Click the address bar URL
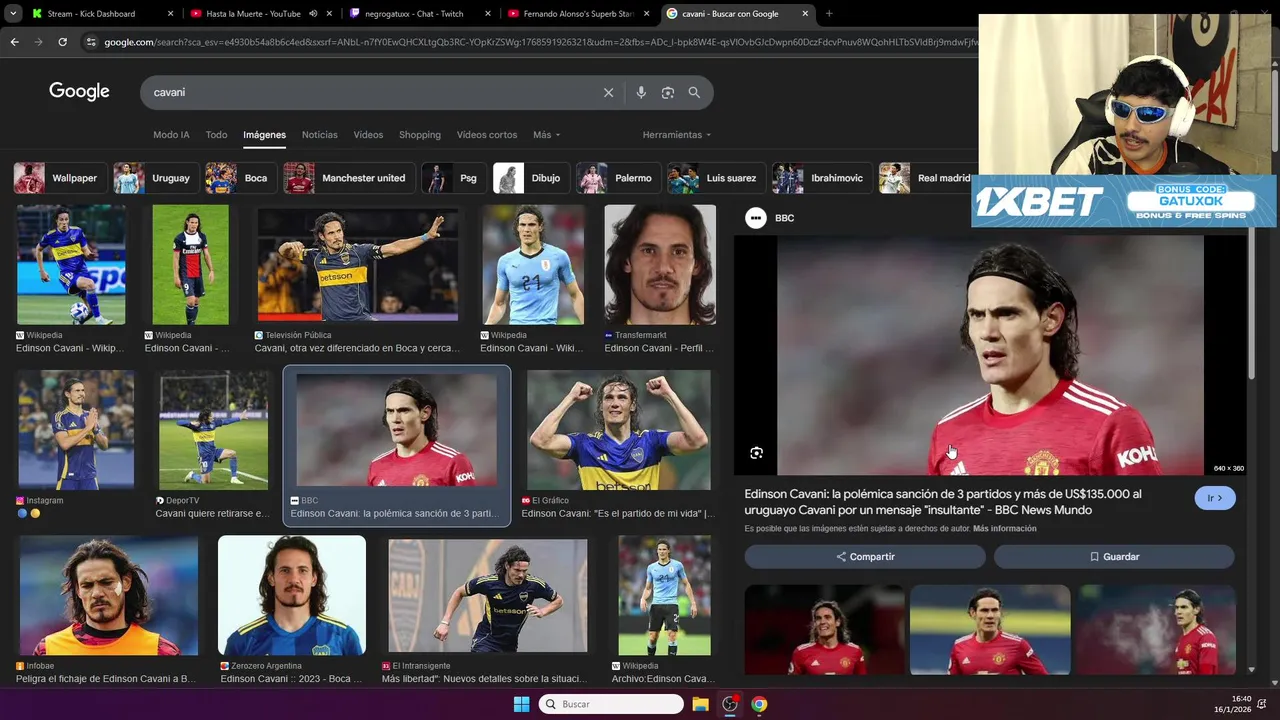Screen dimensions: 1280x720 point(540,42)
